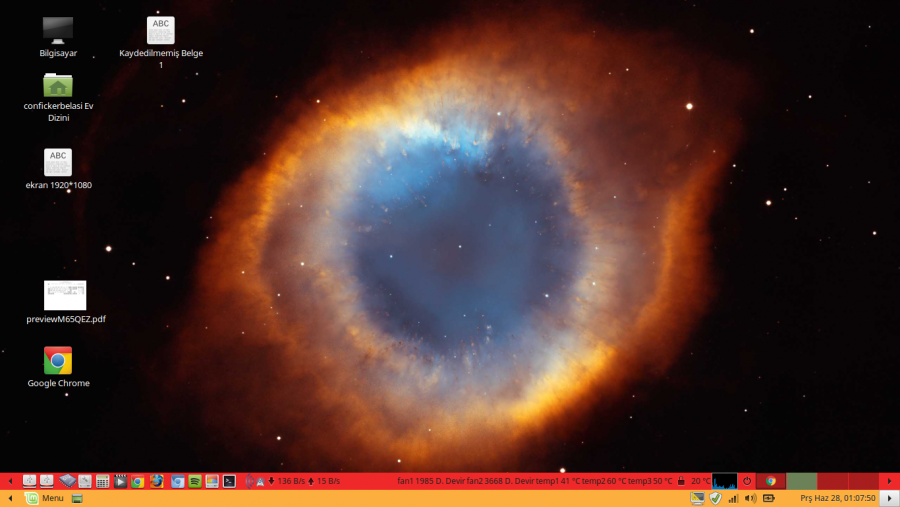900x507 pixels.
Task: Click the 15 B/s upload speed
Action: (328, 481)
